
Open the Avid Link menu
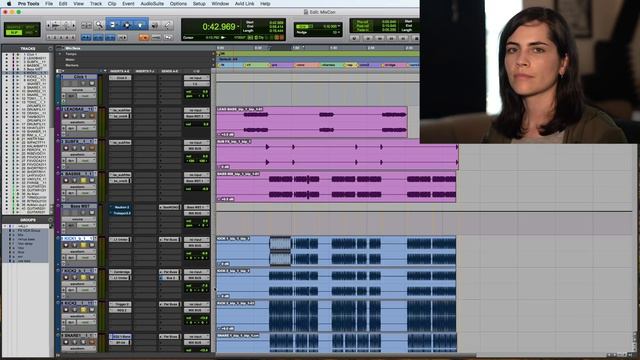click(x=245, y=4)
